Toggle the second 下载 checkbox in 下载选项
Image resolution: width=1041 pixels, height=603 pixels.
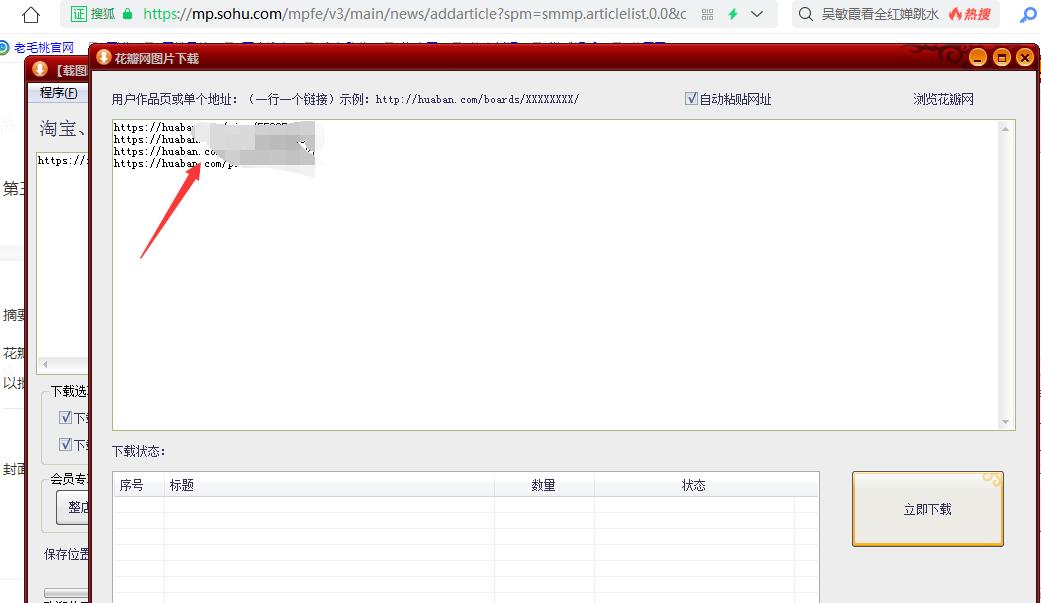67,443
